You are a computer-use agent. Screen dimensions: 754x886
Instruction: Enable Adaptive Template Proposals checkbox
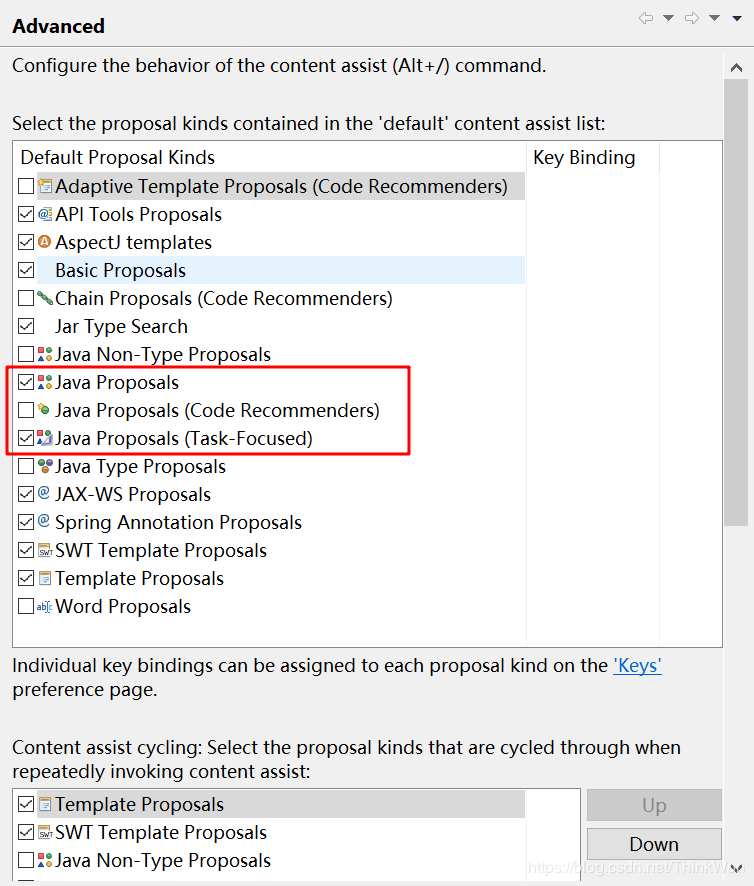click(x=26, y=186)
